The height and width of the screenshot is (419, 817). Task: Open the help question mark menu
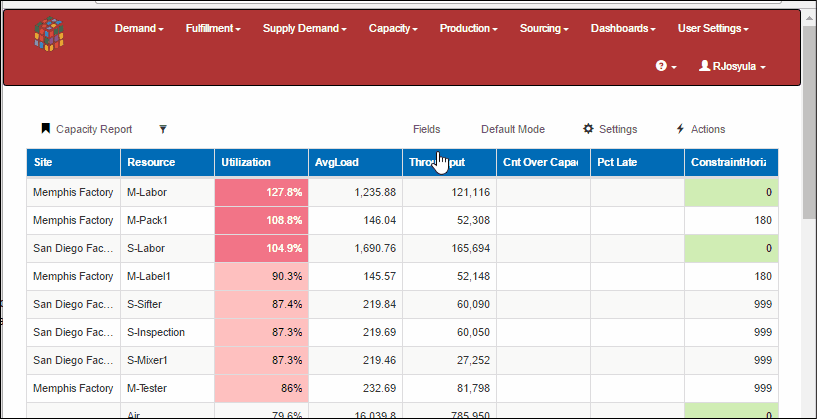point(661,66)
